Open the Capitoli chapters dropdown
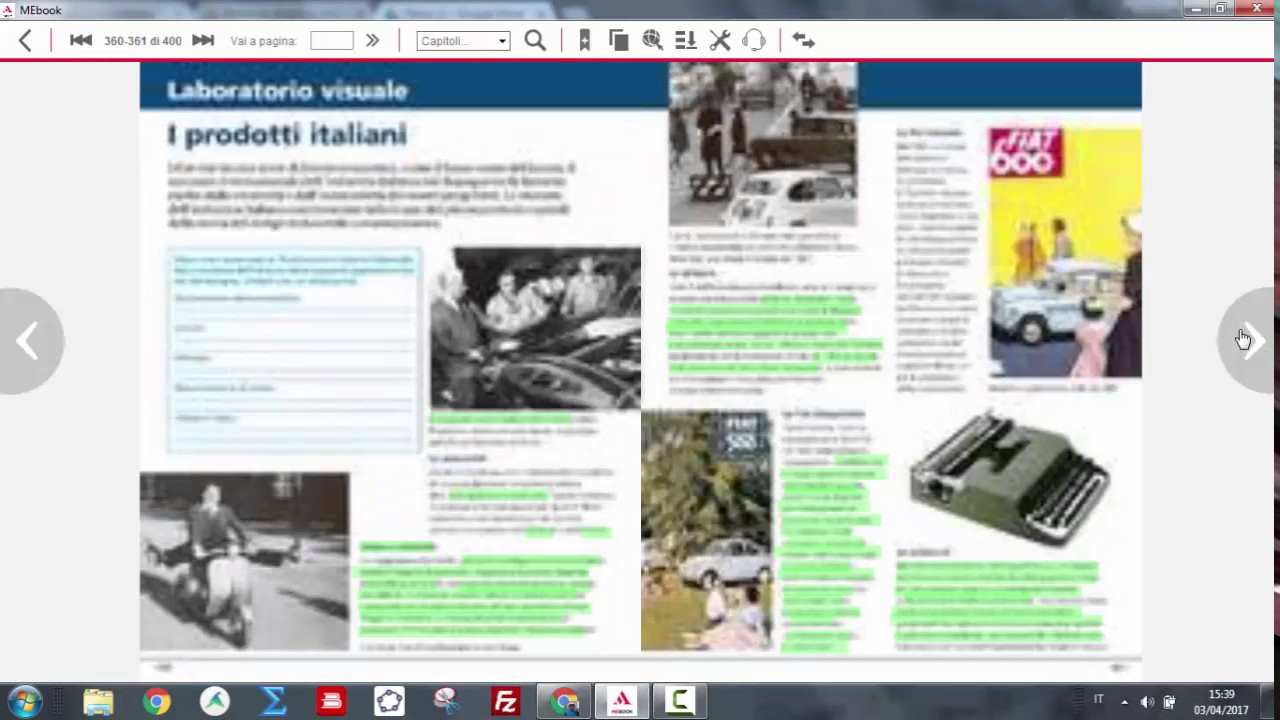This screenshot has height=720, width=1280. click(x=463, y=41)
